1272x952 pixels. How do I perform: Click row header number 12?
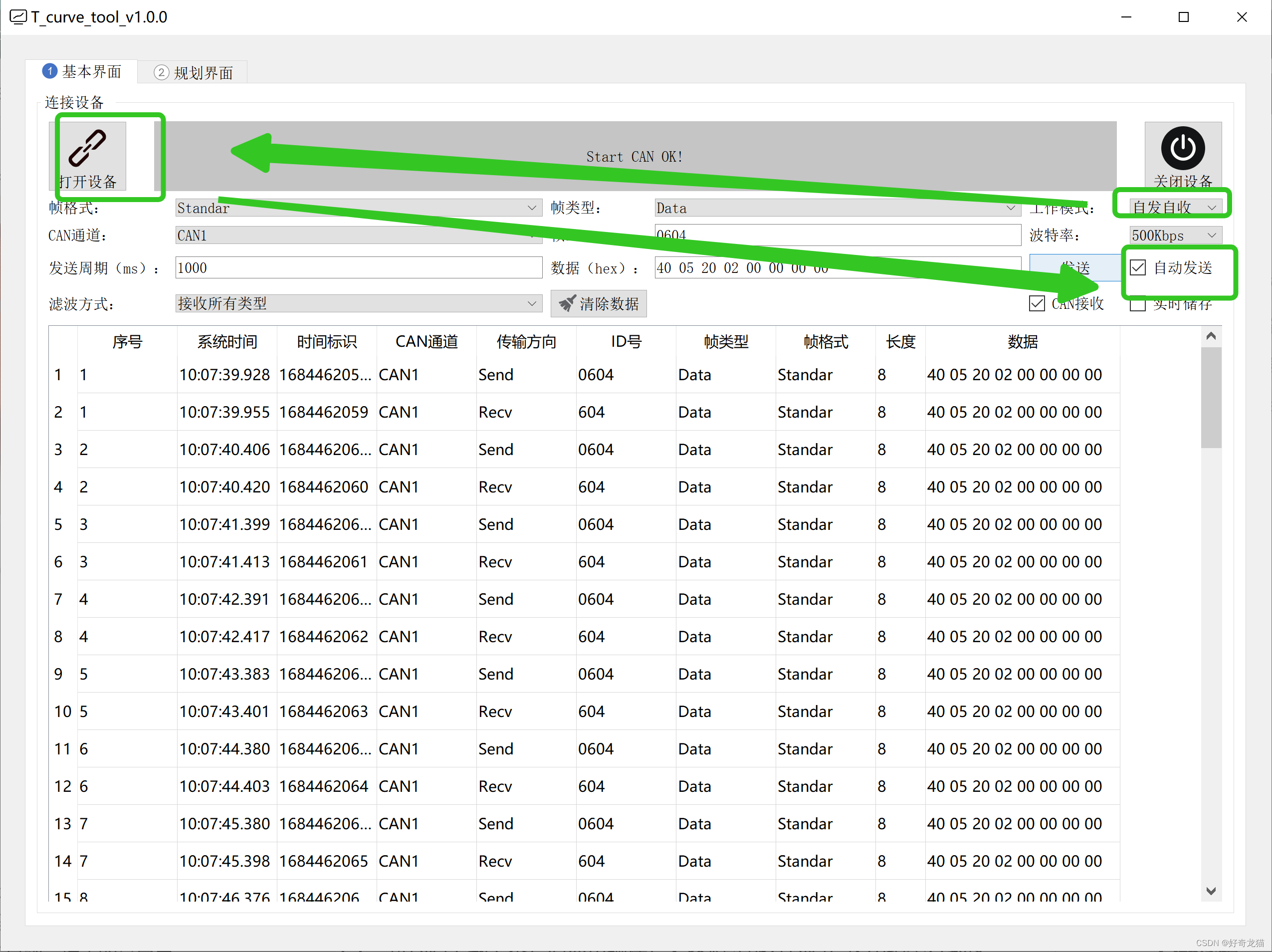click(x=63, y=786)
